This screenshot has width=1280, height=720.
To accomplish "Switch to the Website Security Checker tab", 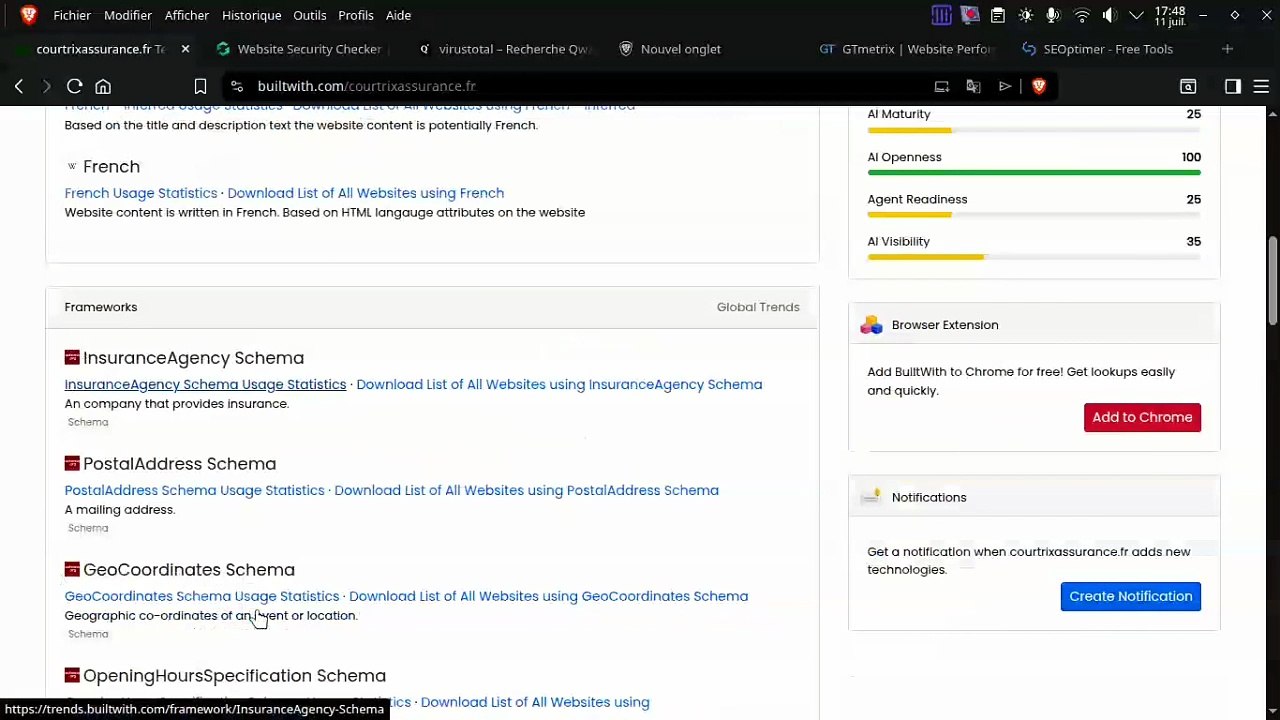I will pos(298,49).
